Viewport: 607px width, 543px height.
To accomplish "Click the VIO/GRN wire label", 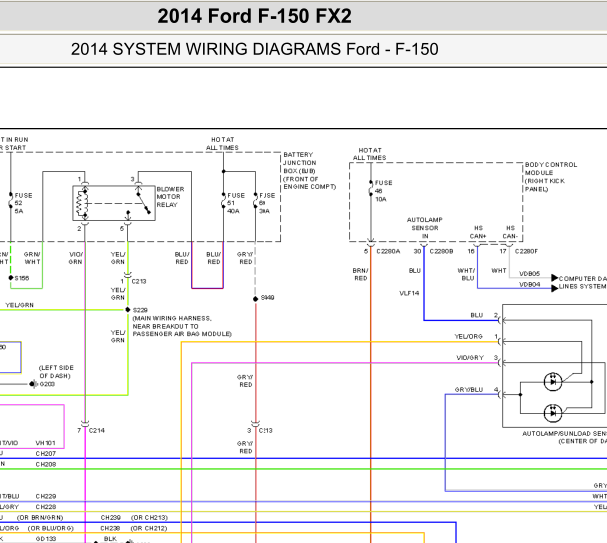I will [x=75, y=258].
